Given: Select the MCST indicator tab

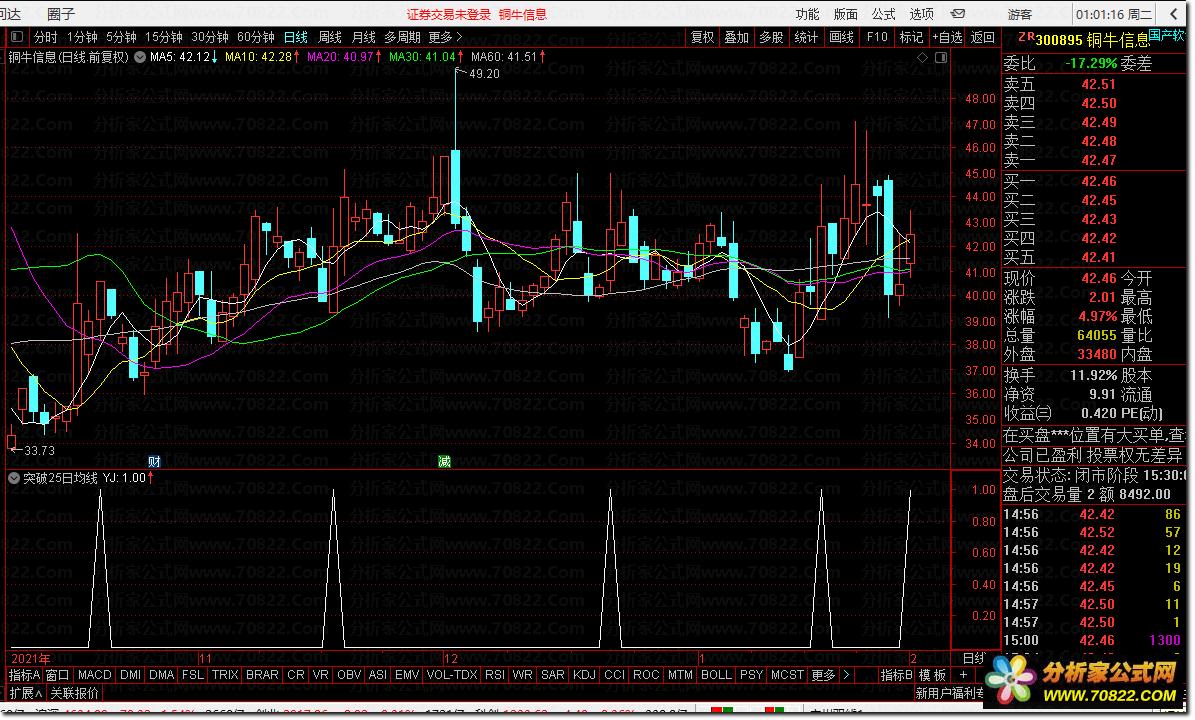Looking at the screenshot, I should [x=787, y=675].
